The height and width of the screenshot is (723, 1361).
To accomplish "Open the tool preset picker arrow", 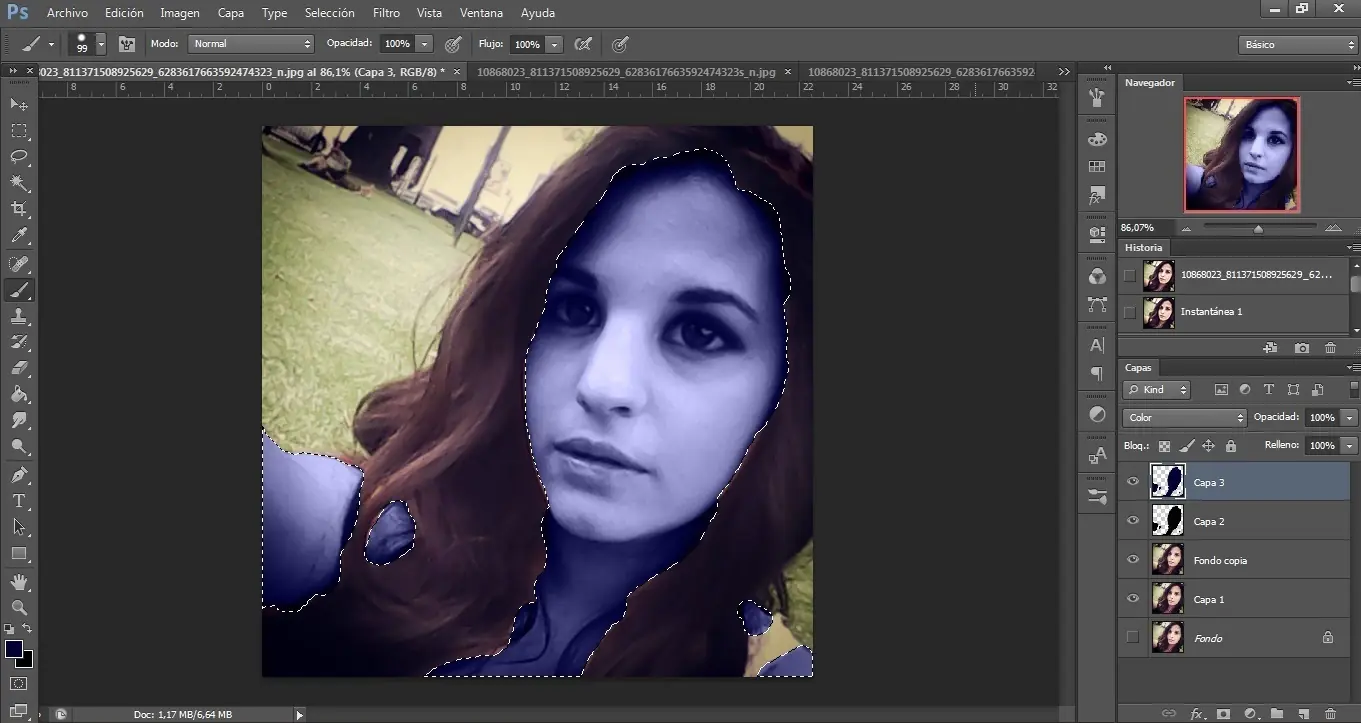I will point(51,44).
